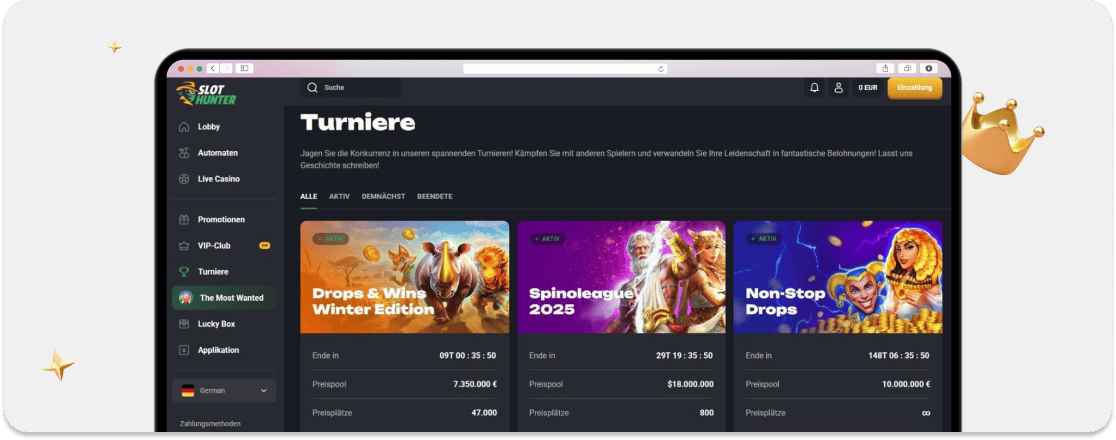Click the $18.000.000 prize pool value

tap(690, 384)
